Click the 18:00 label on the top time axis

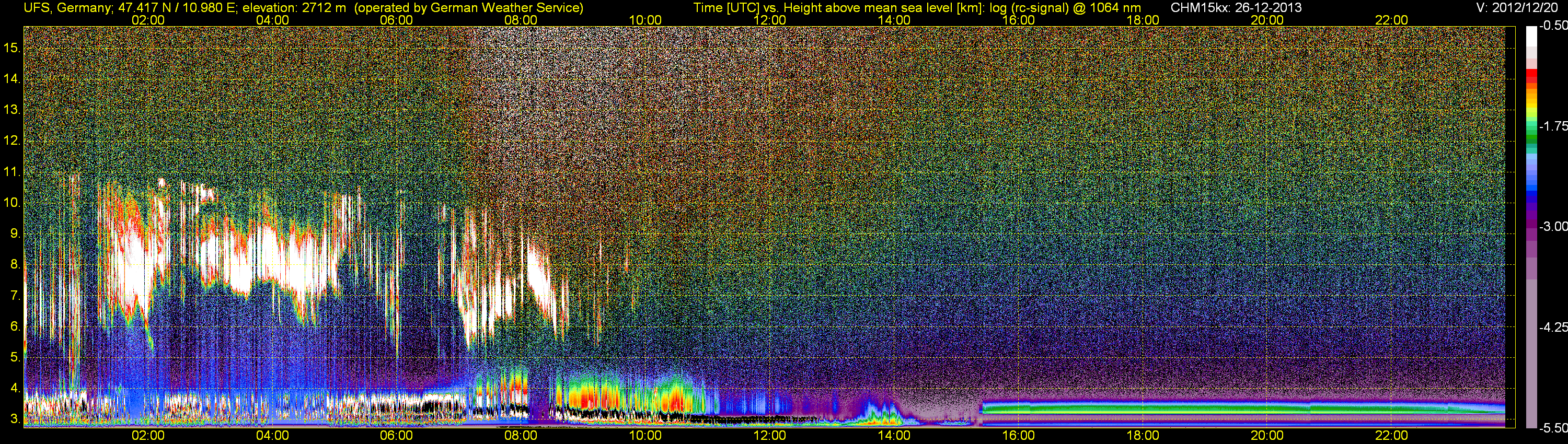point(1143,20)
